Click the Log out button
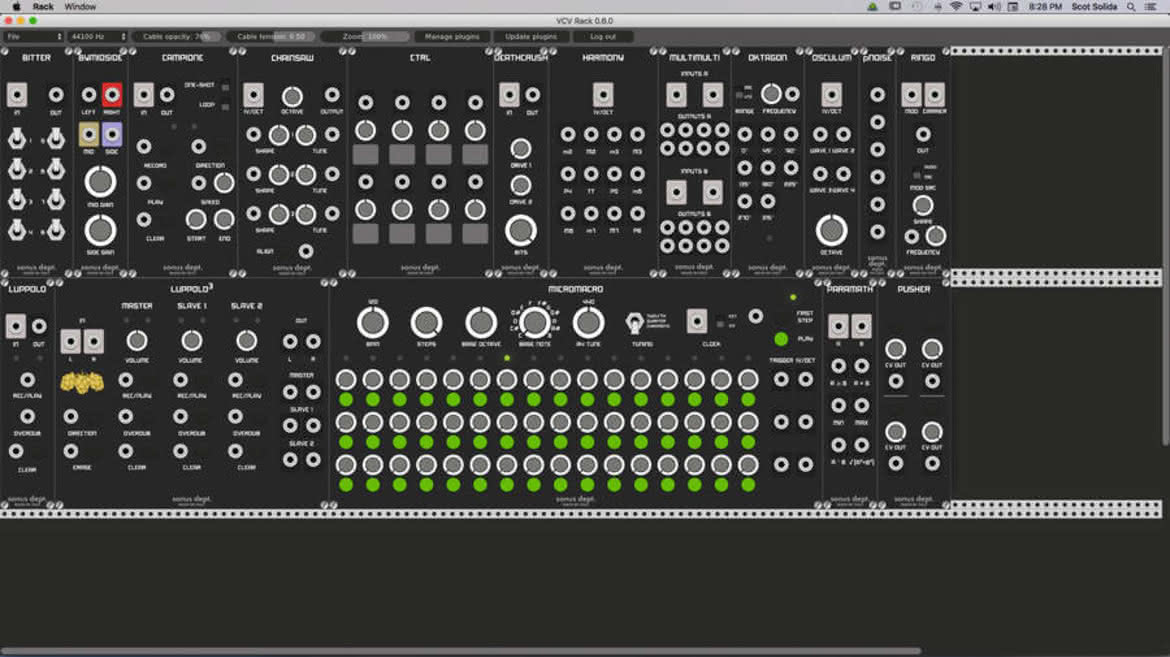Image resolution: width=1170 pixels, height=657 pixels. (603, 37)
